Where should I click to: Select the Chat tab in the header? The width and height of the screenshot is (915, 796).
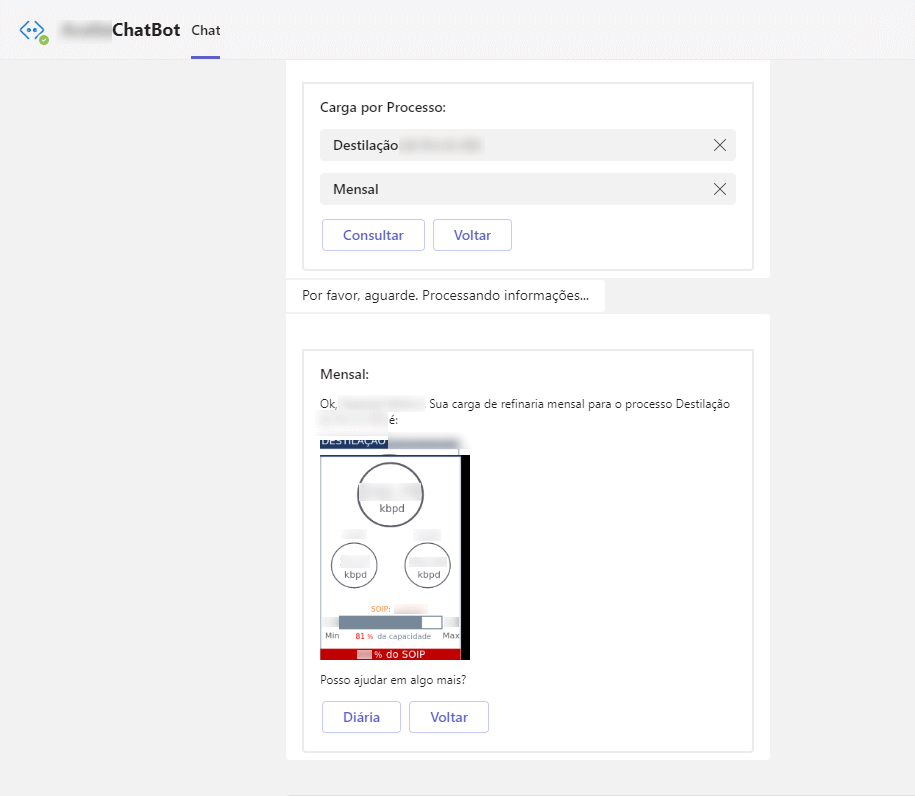tap(205, 30)
